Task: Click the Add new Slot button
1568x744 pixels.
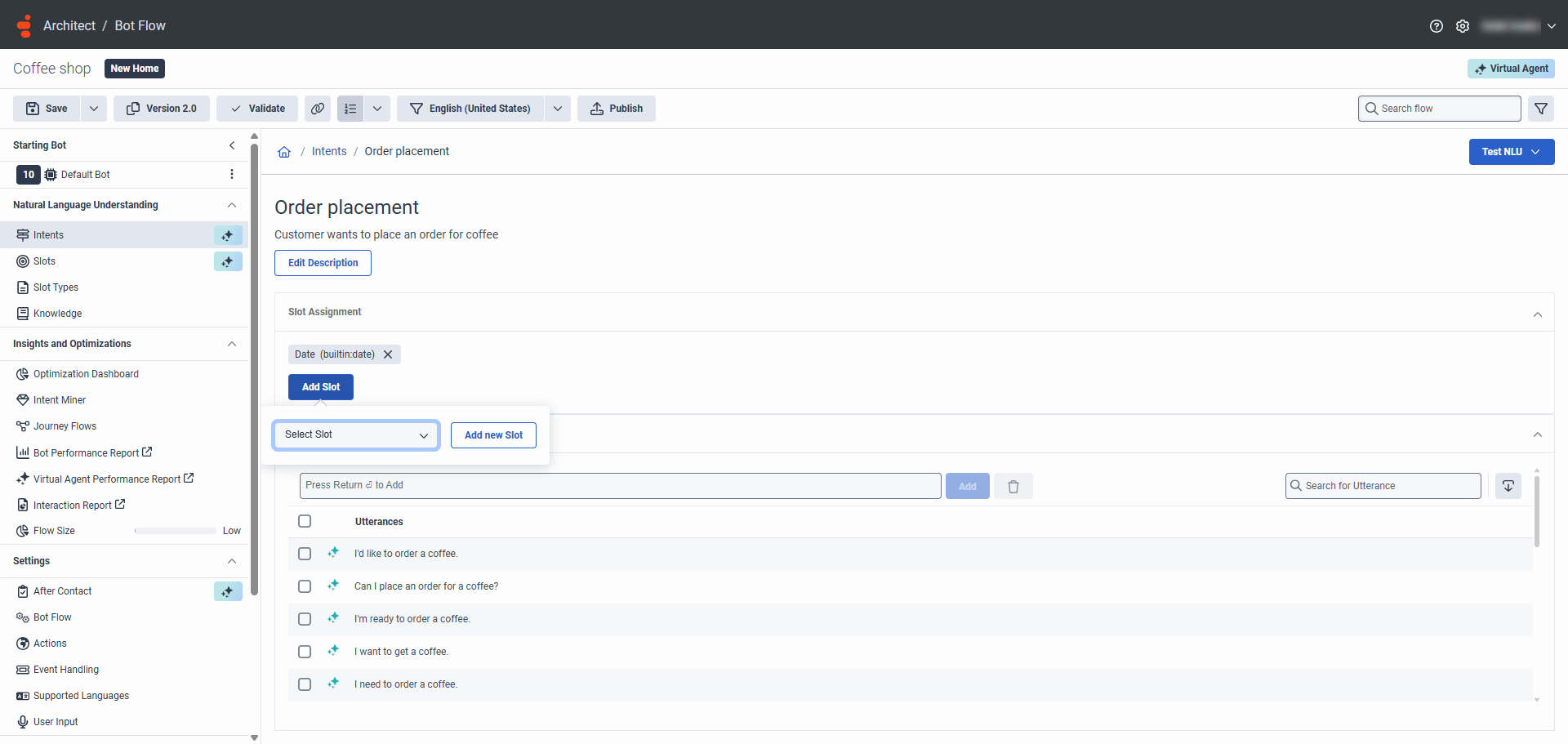Action: (x=493, y=435)
